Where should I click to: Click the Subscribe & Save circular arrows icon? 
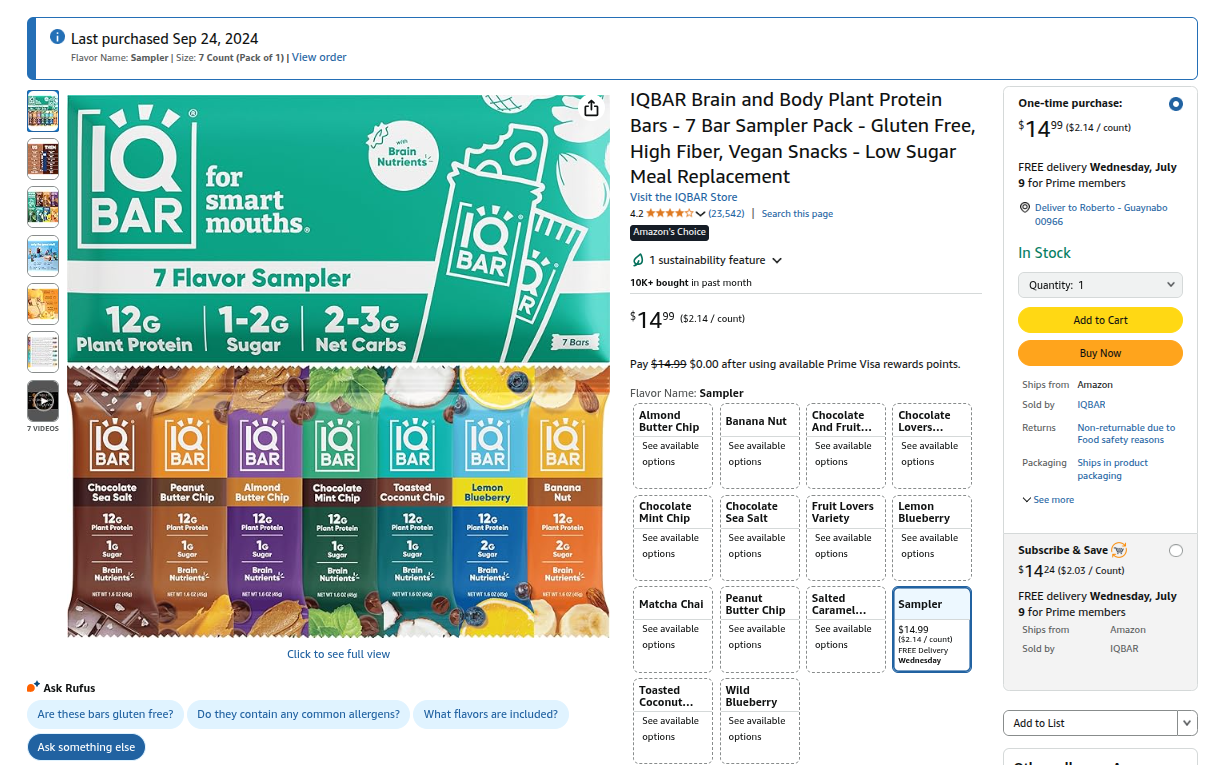[1119, 550]
